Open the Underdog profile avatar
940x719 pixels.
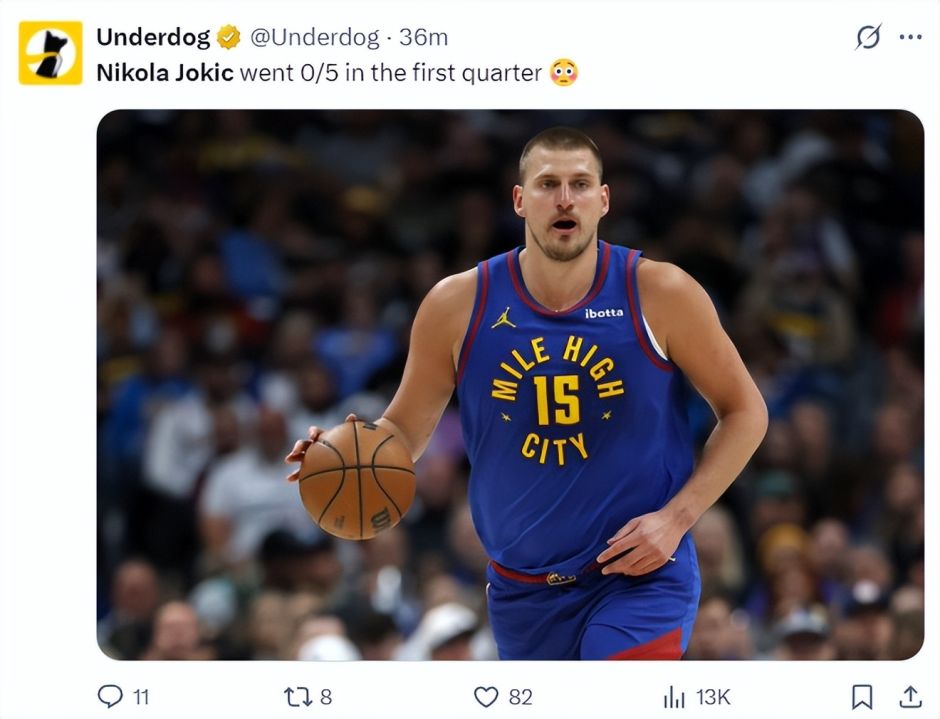pyautogui.click(x=50, y=53)
